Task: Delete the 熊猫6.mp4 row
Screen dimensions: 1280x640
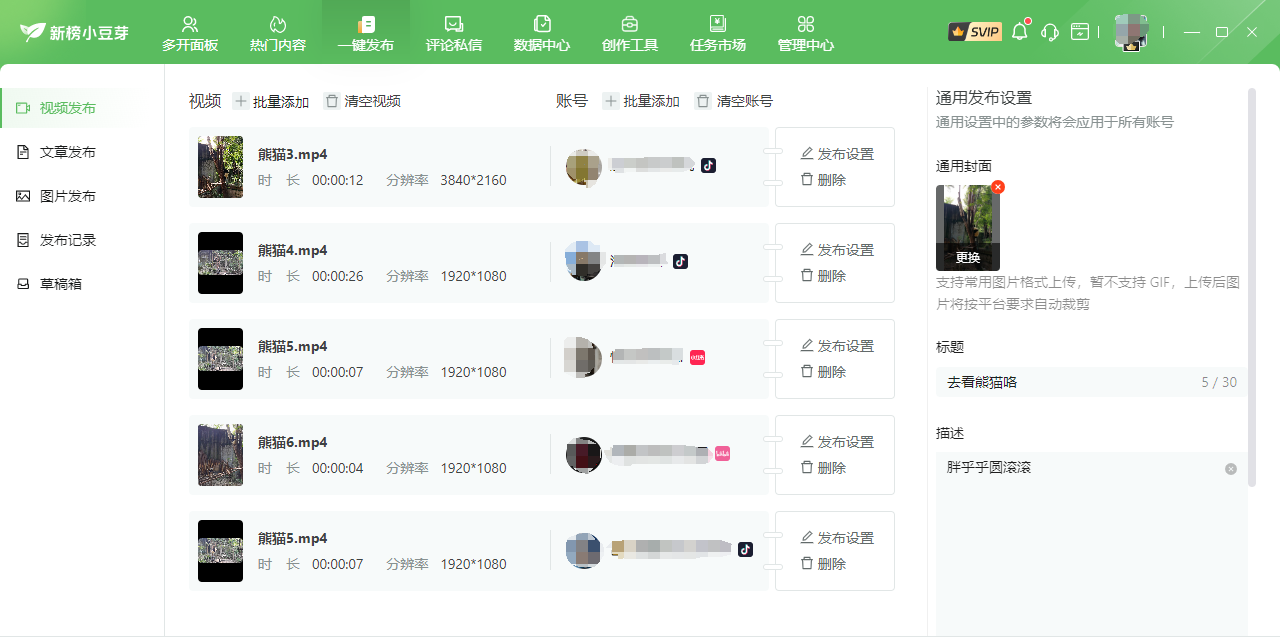Action: (x=823, y=468)
